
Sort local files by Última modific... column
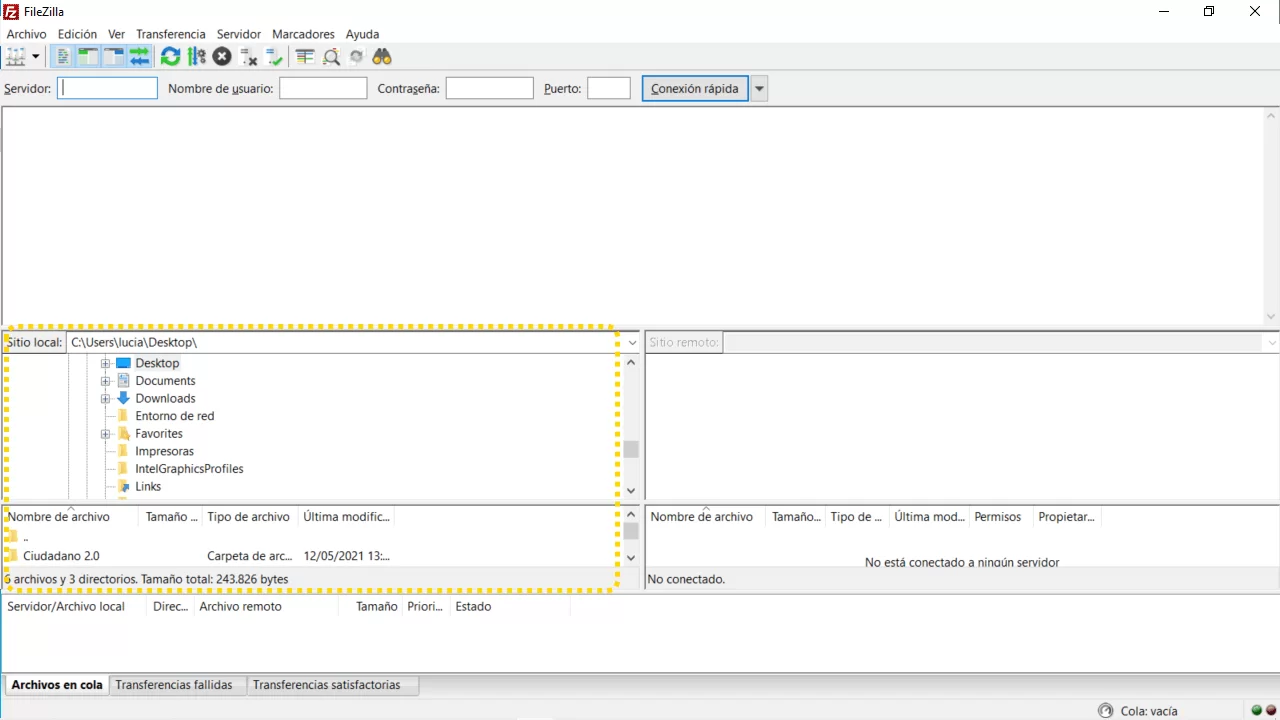point(347,517)
